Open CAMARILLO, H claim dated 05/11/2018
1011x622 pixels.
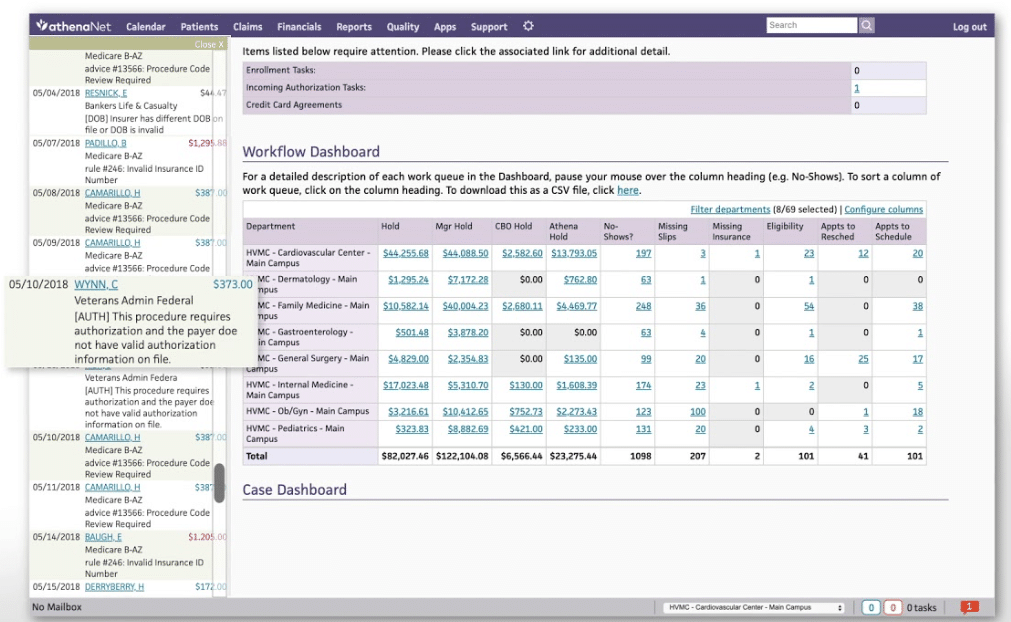click(x=112, y=487)
